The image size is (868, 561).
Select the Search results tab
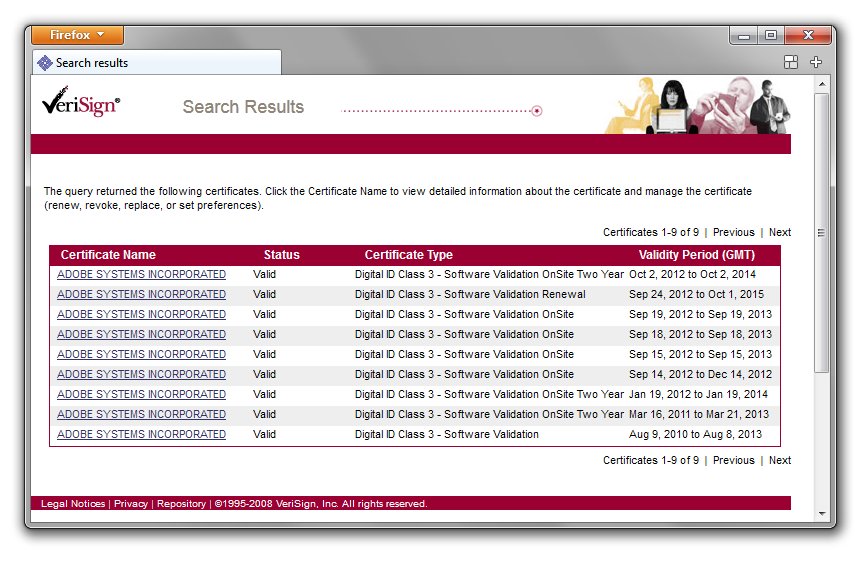coord(157,63)
